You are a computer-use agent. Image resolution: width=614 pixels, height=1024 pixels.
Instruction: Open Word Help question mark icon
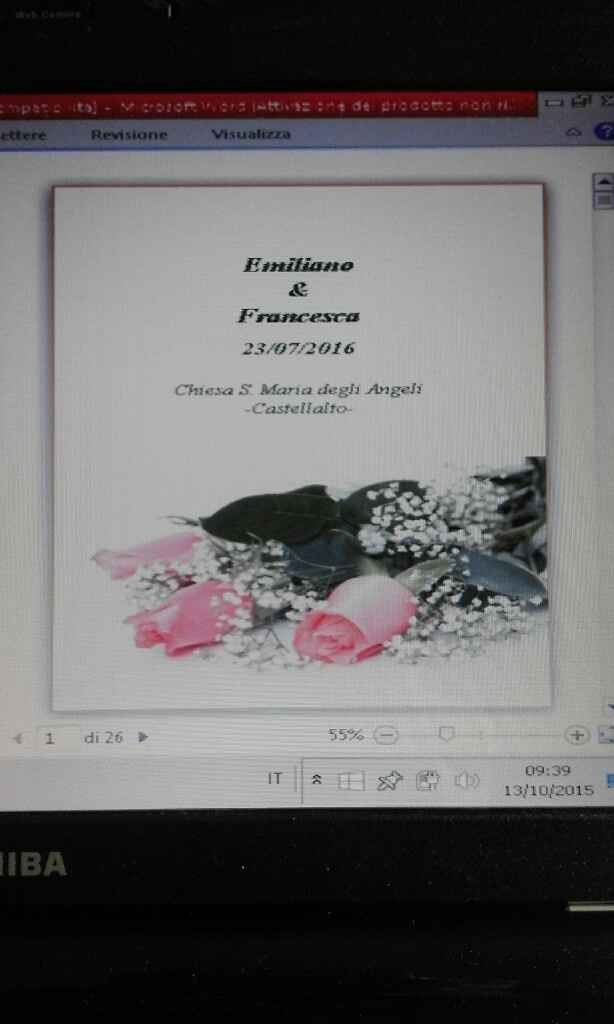603,131
